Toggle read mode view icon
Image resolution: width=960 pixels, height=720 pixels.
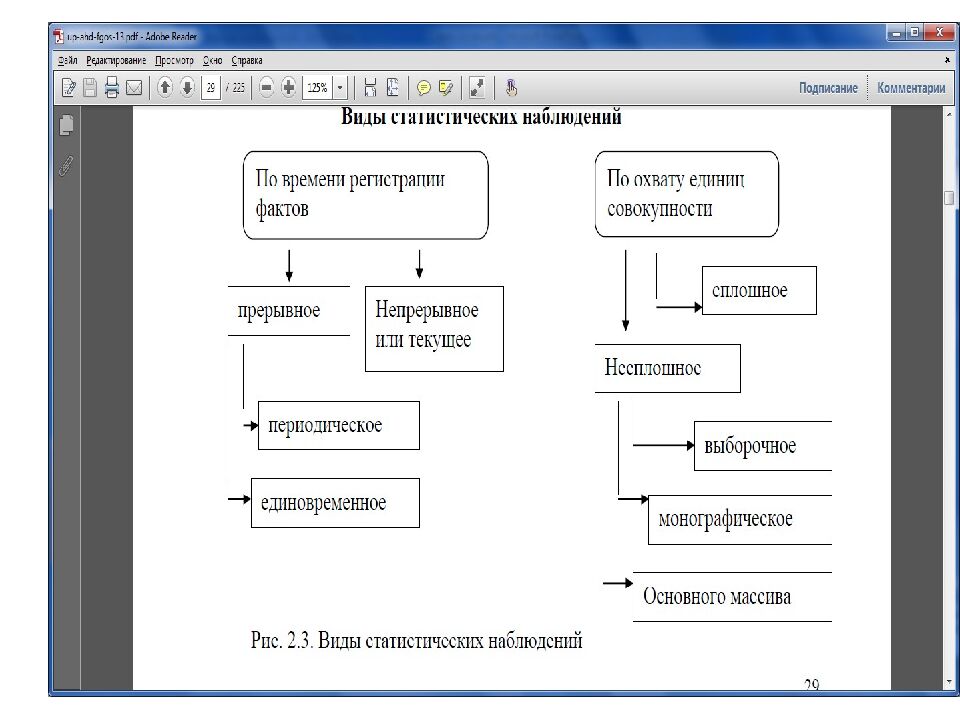click(477, 87)
